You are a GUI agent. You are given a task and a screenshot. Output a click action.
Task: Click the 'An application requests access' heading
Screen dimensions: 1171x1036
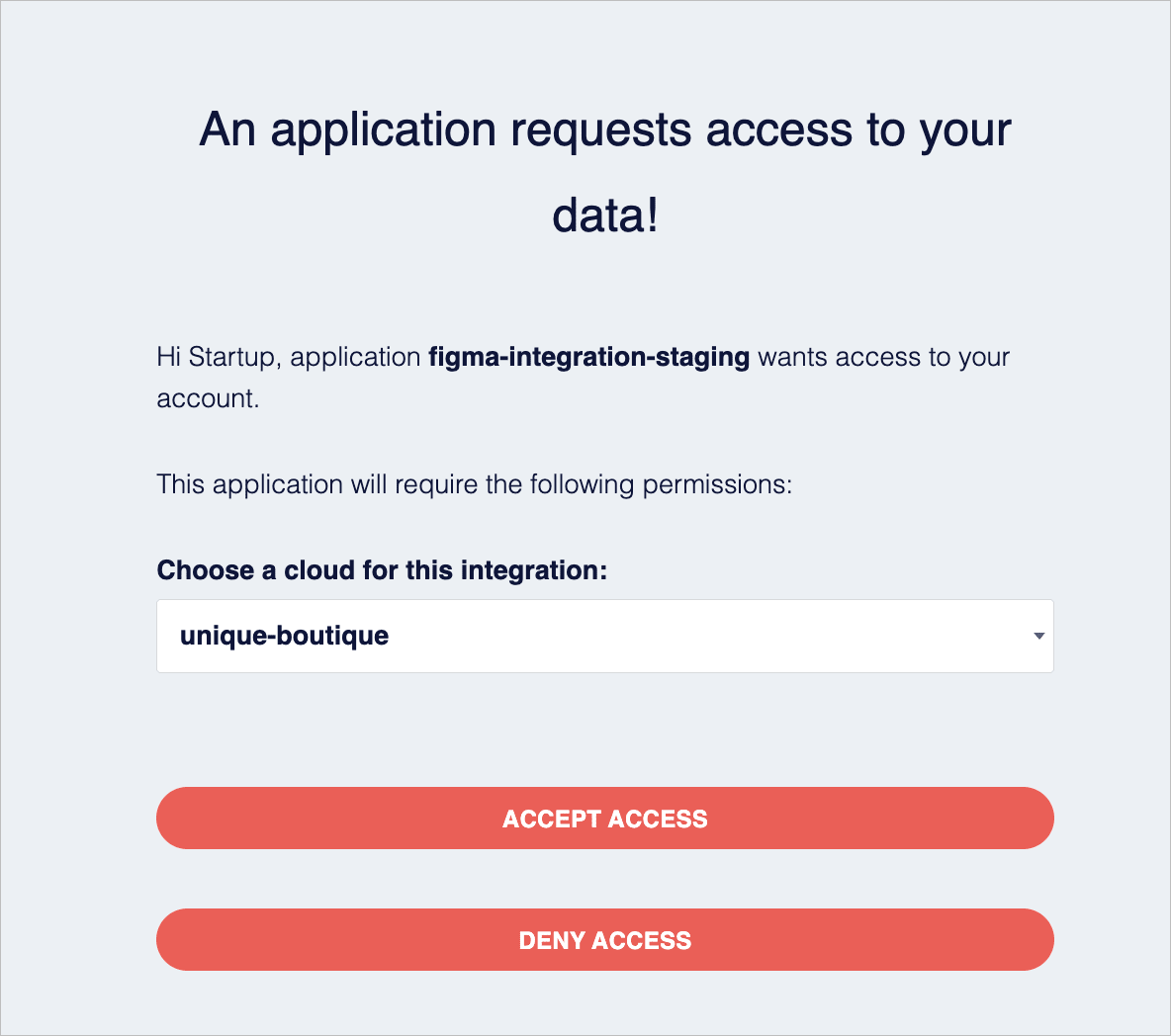tap(604, 130)
